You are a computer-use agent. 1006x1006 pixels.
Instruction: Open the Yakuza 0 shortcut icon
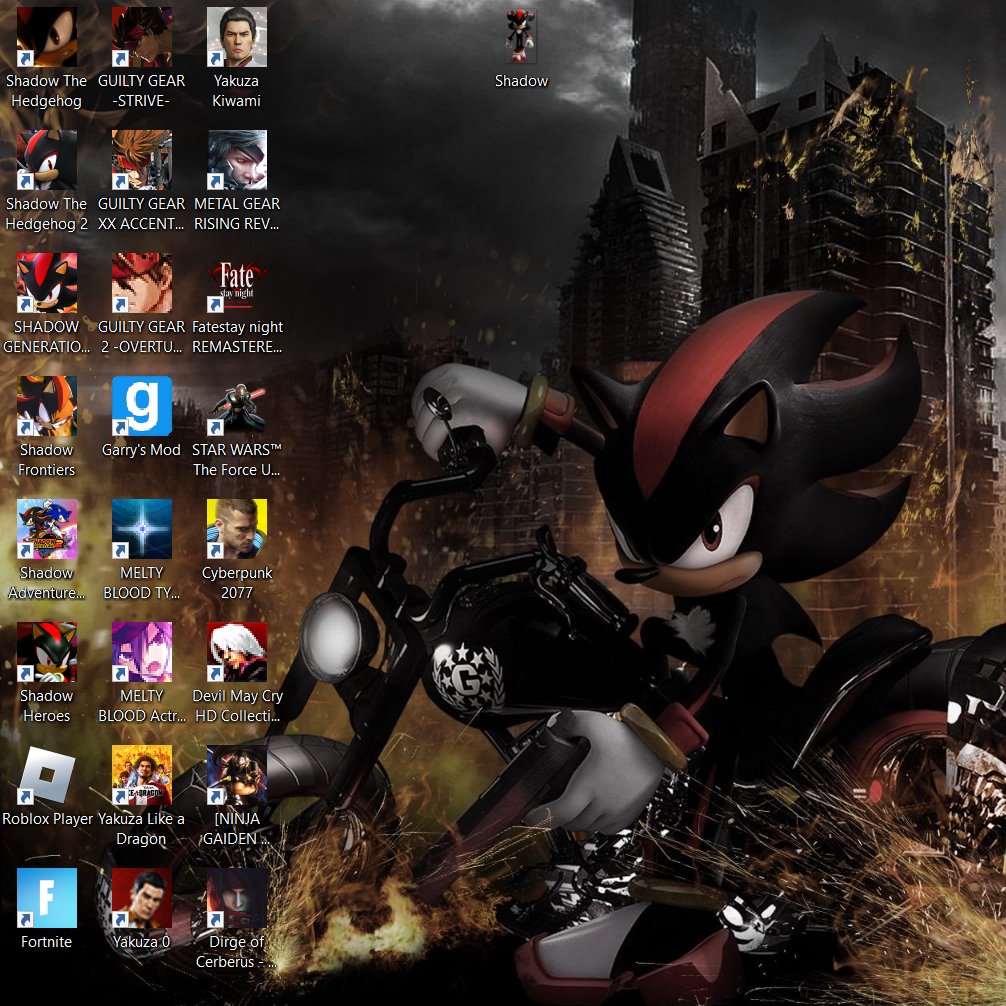tap(141, 898)
